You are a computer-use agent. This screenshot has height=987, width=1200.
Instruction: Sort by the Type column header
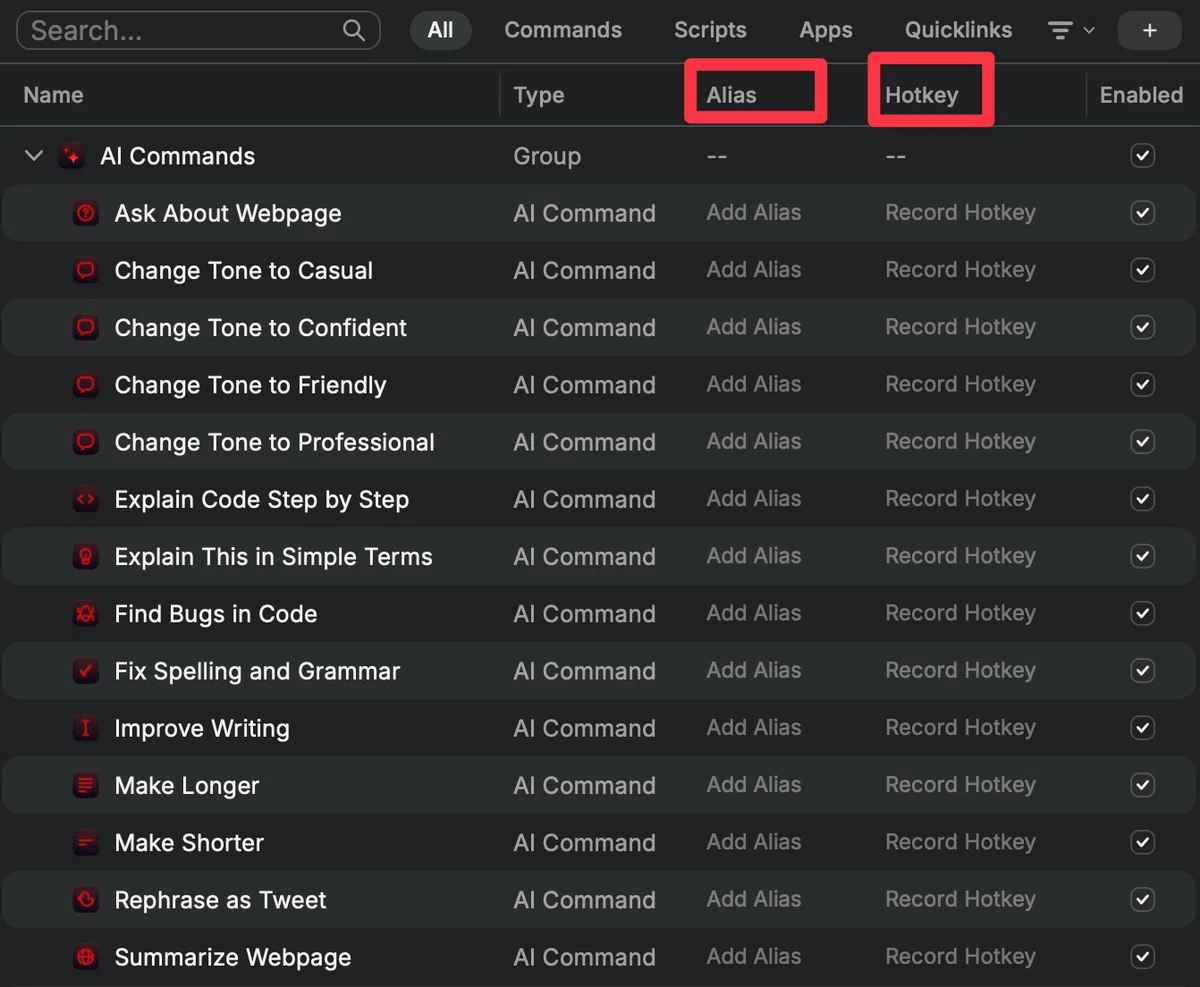click(539, 95)
